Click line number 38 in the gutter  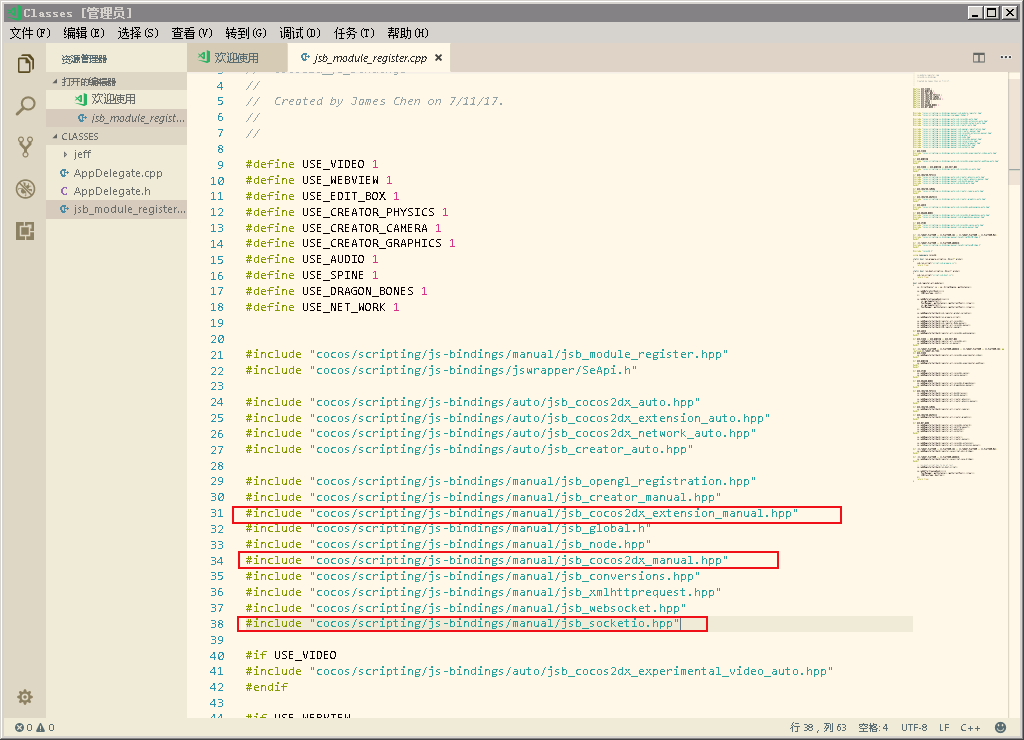216,624
